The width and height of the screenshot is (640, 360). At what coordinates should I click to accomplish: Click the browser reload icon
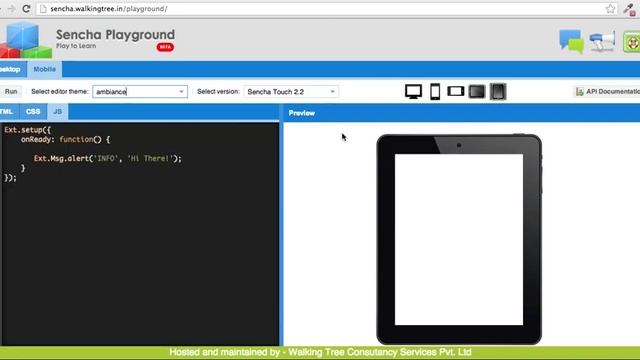pyautogui.click(x=26, y=9)
